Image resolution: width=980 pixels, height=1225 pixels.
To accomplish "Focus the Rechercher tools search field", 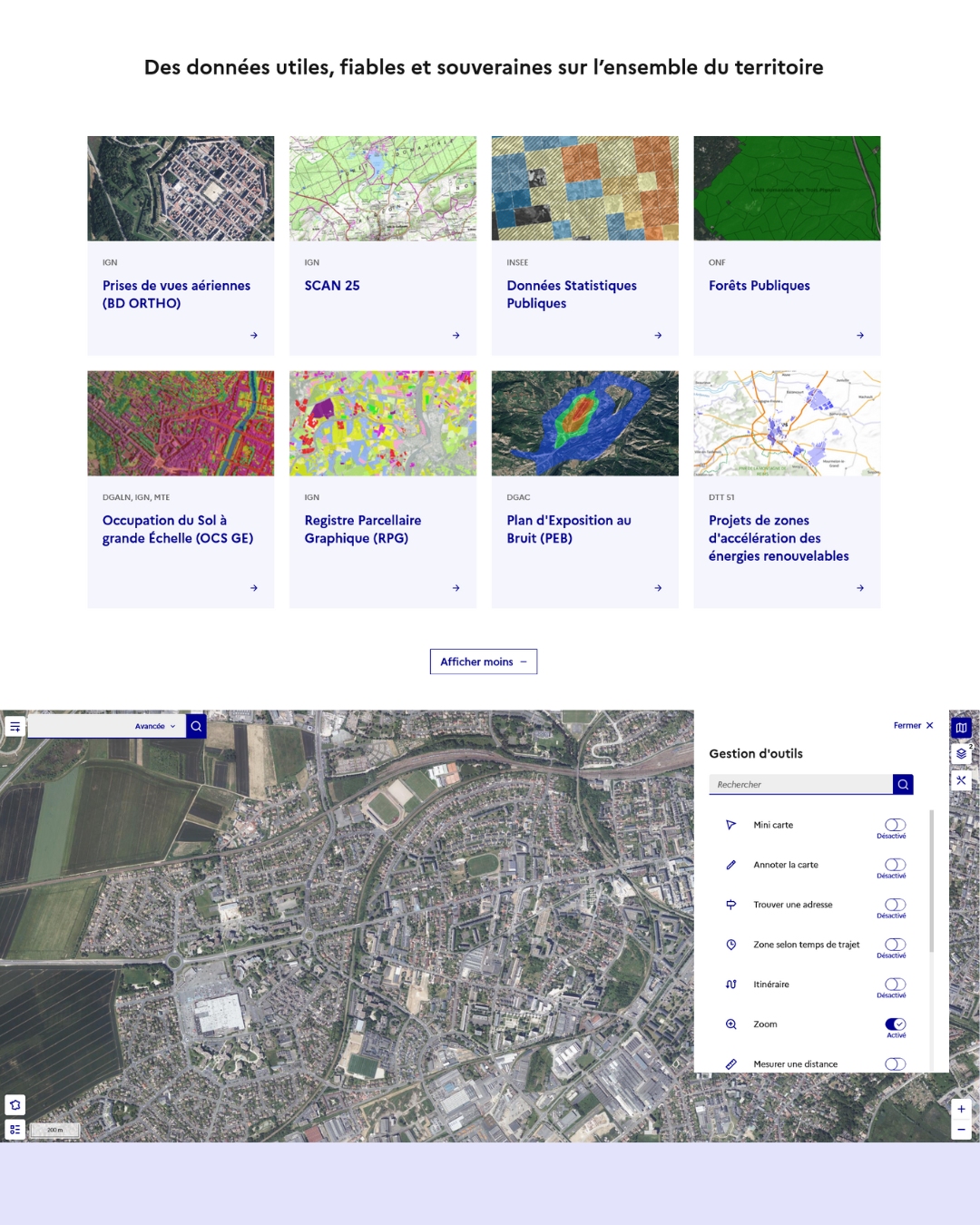I will (x=800, y=784).
